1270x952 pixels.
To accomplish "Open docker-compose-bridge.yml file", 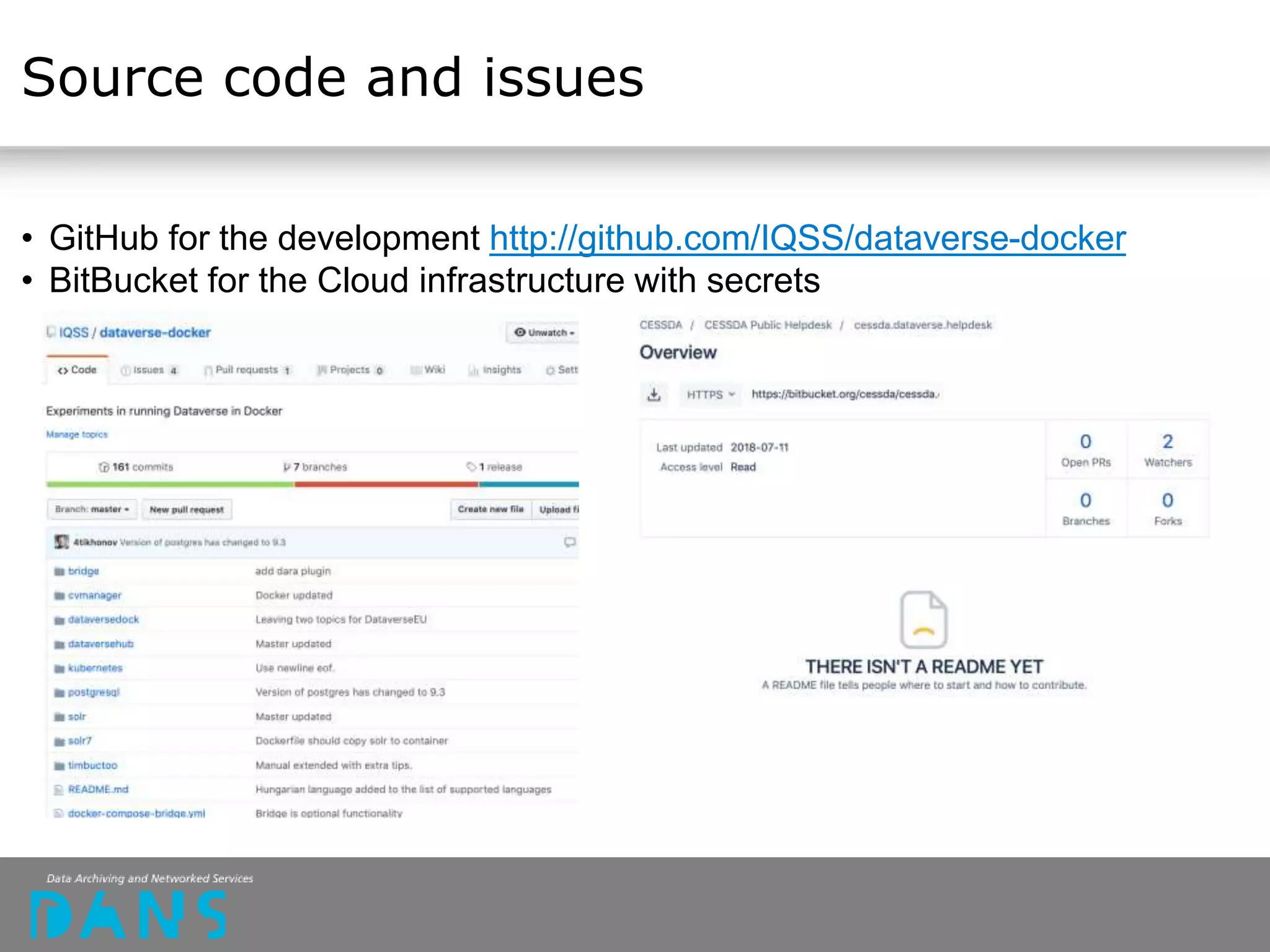I will [x=136, y=813].
